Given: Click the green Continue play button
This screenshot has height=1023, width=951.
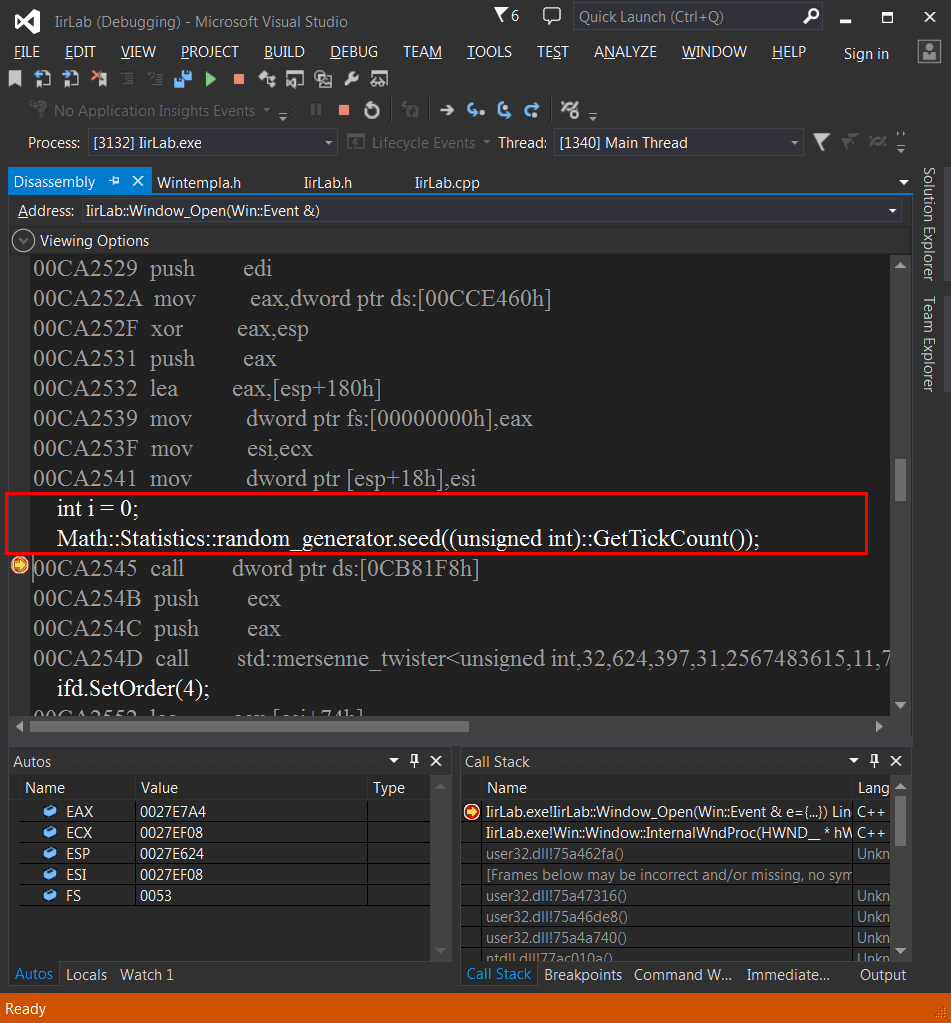Looking at the screenshot, I should pyautogui.click(x=211, y=79).
